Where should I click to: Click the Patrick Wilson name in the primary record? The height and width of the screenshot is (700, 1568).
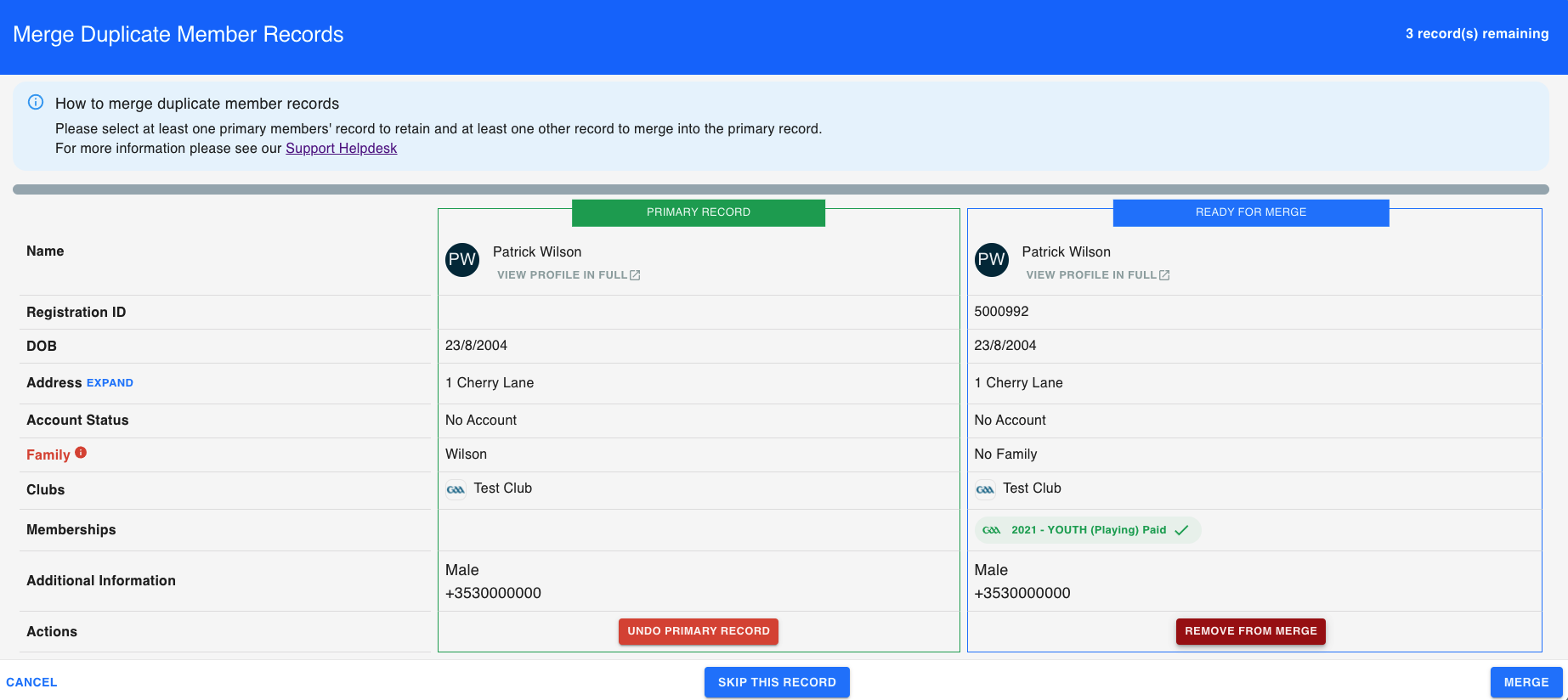click(537, 252)
